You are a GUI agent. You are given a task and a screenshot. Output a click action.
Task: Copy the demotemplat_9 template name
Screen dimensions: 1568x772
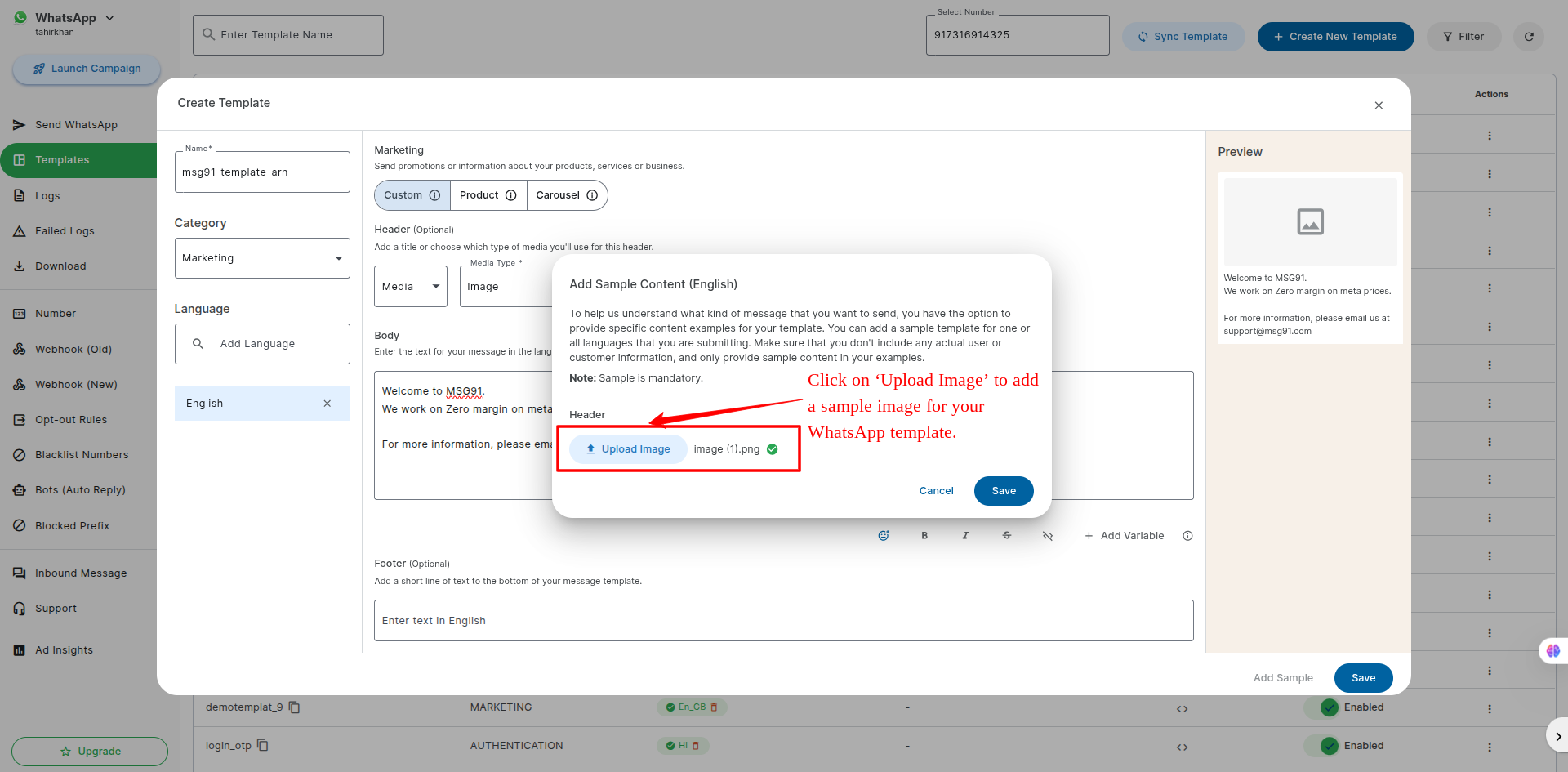[x=295, y=707]
